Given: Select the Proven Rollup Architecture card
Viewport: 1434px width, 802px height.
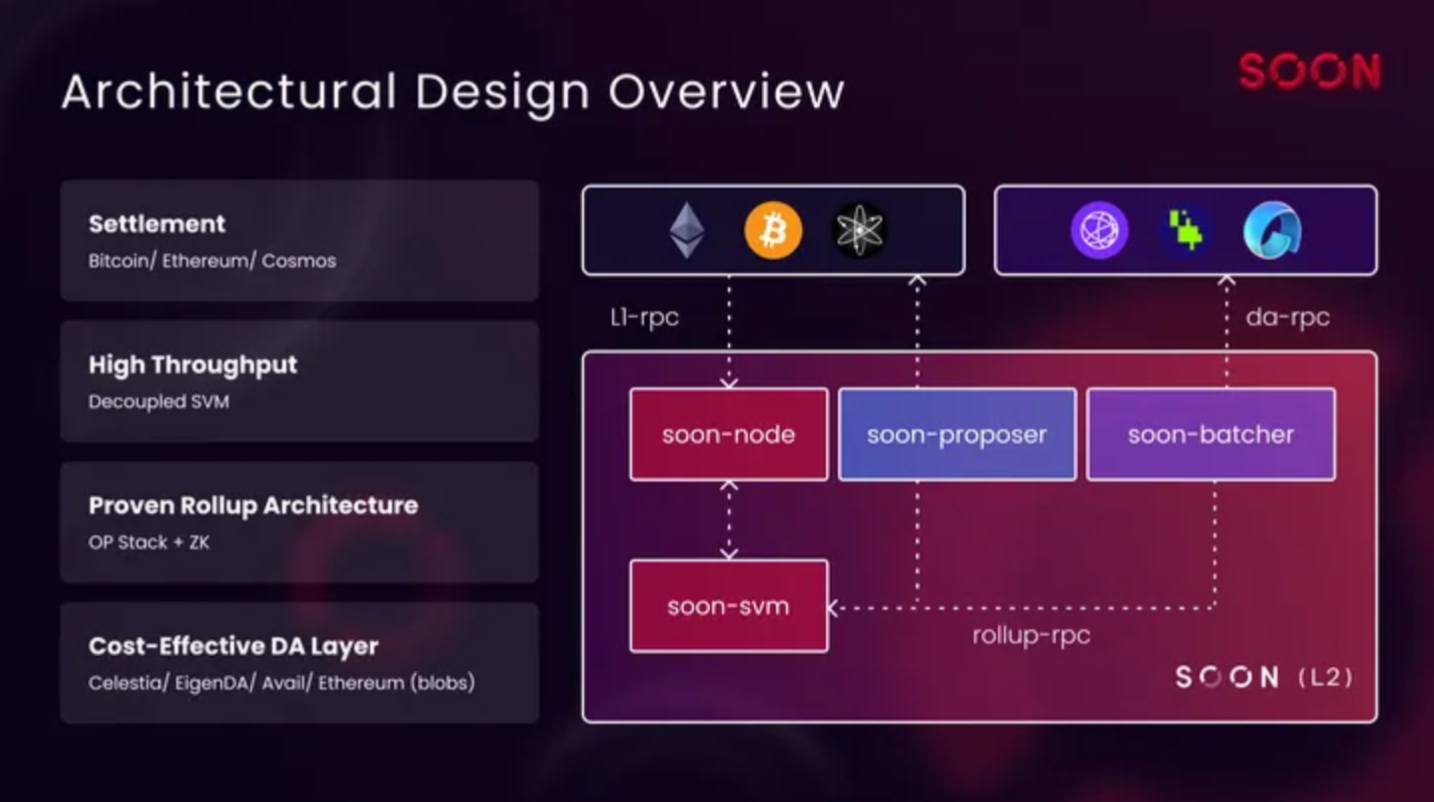Looking at the screenshot, I should click(299, 522).
